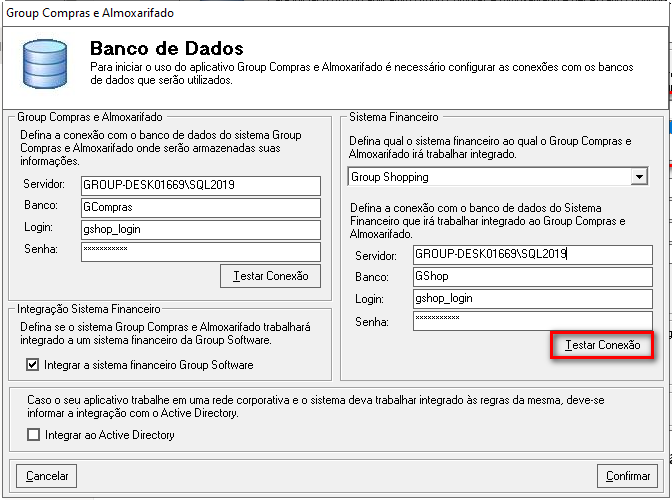Toggle Integrar a sistema financeiro Group Software checkbox
Image resolution: width=672 pixels, height=500 pixels.
click(x=33, y=365)
